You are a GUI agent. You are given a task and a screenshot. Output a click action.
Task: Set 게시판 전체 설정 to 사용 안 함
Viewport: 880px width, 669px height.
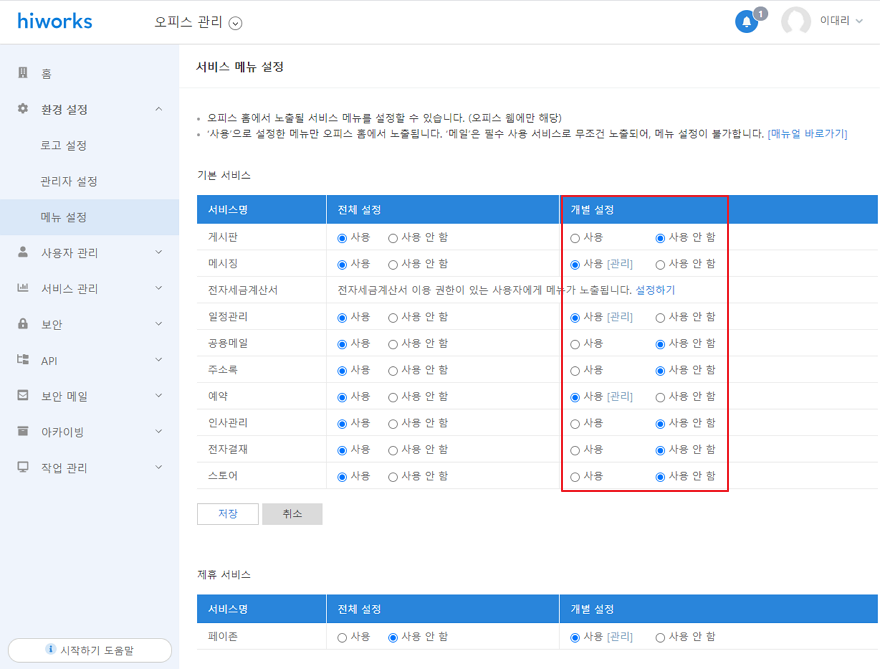(393, 238)
